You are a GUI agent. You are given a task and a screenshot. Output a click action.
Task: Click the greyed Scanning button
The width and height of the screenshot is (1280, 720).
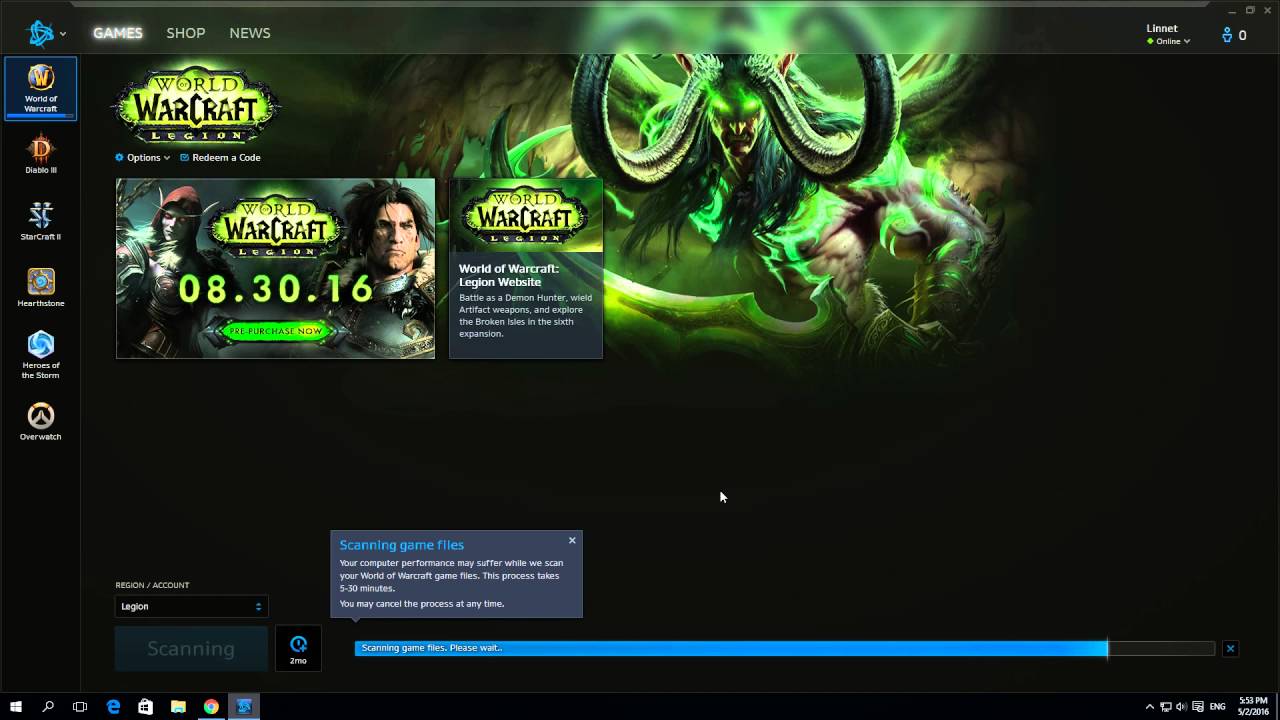(x=191, y=648)
